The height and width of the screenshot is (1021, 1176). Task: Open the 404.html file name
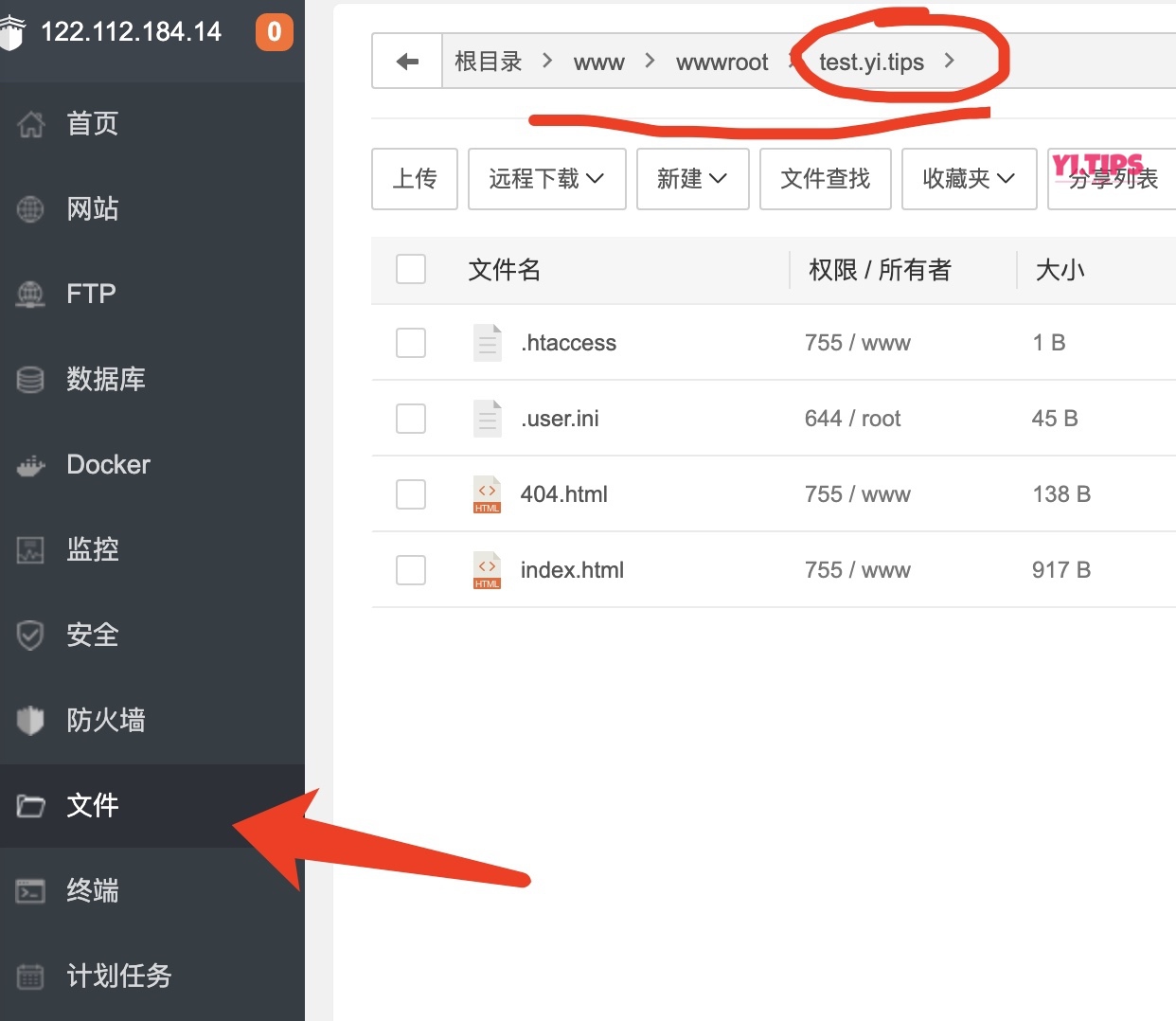564,494
